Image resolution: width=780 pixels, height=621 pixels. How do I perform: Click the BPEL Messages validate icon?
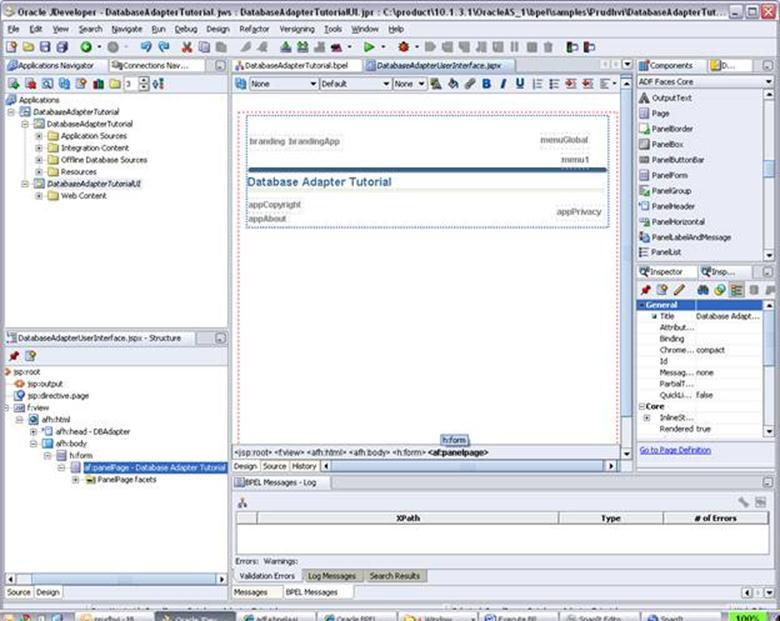pos(242,503)
